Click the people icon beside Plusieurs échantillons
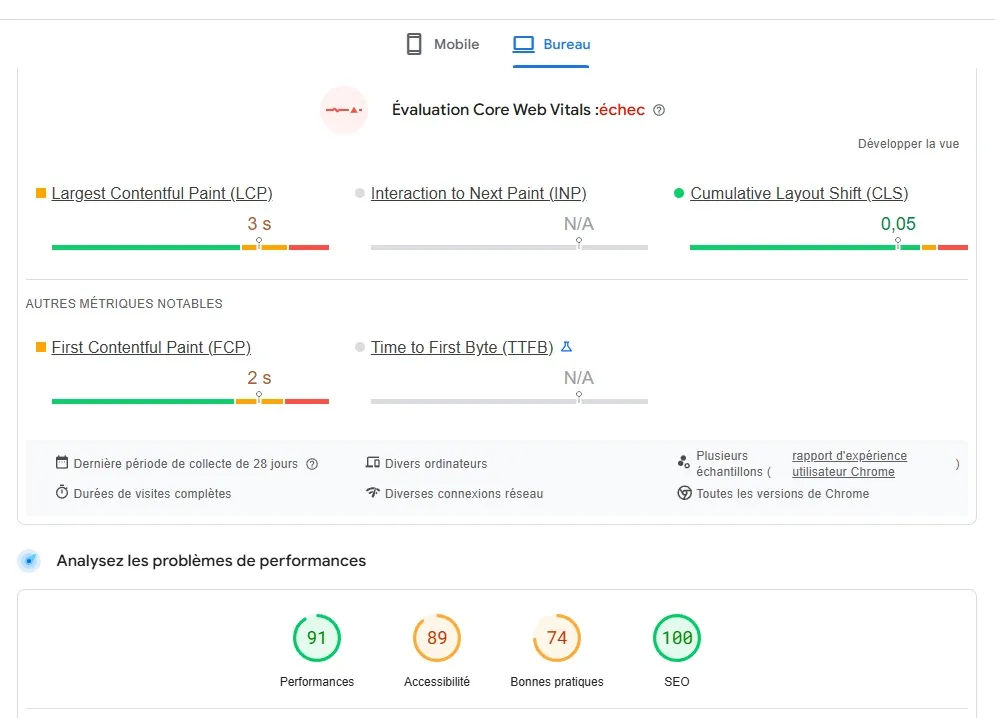Screen dimensions: 995x718 (684, 461)
